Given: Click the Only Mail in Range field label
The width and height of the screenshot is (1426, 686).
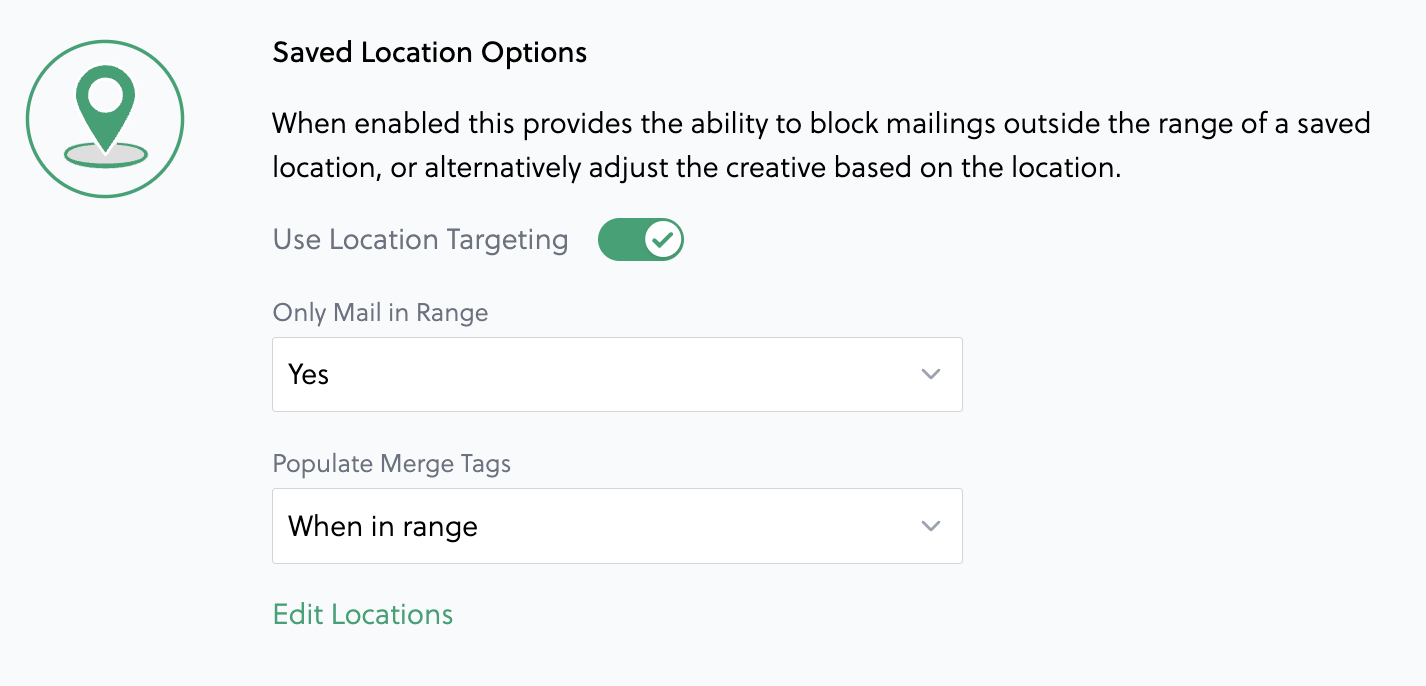Looking at the screenshot, I should (380, 313).
